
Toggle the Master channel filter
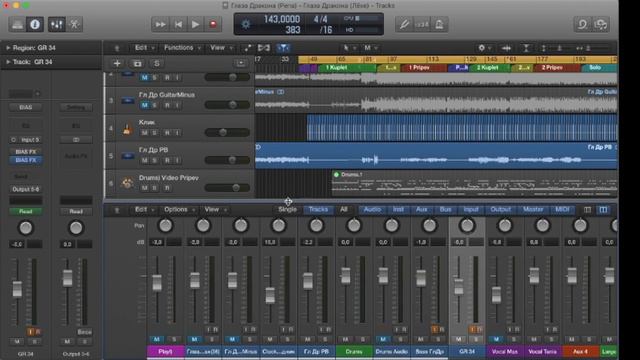coord(533,210)
